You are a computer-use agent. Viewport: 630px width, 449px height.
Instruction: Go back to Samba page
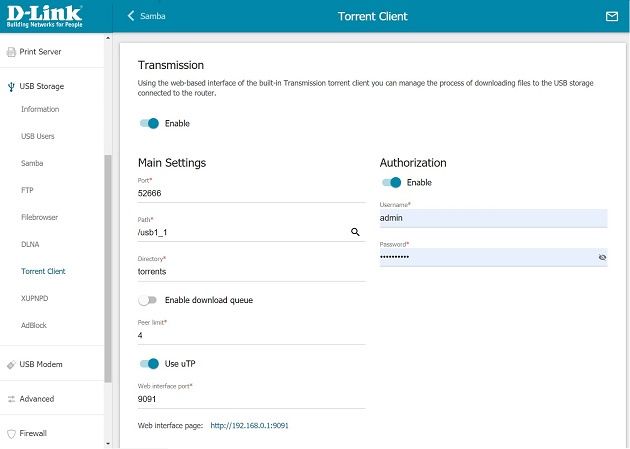click(153, 16)
